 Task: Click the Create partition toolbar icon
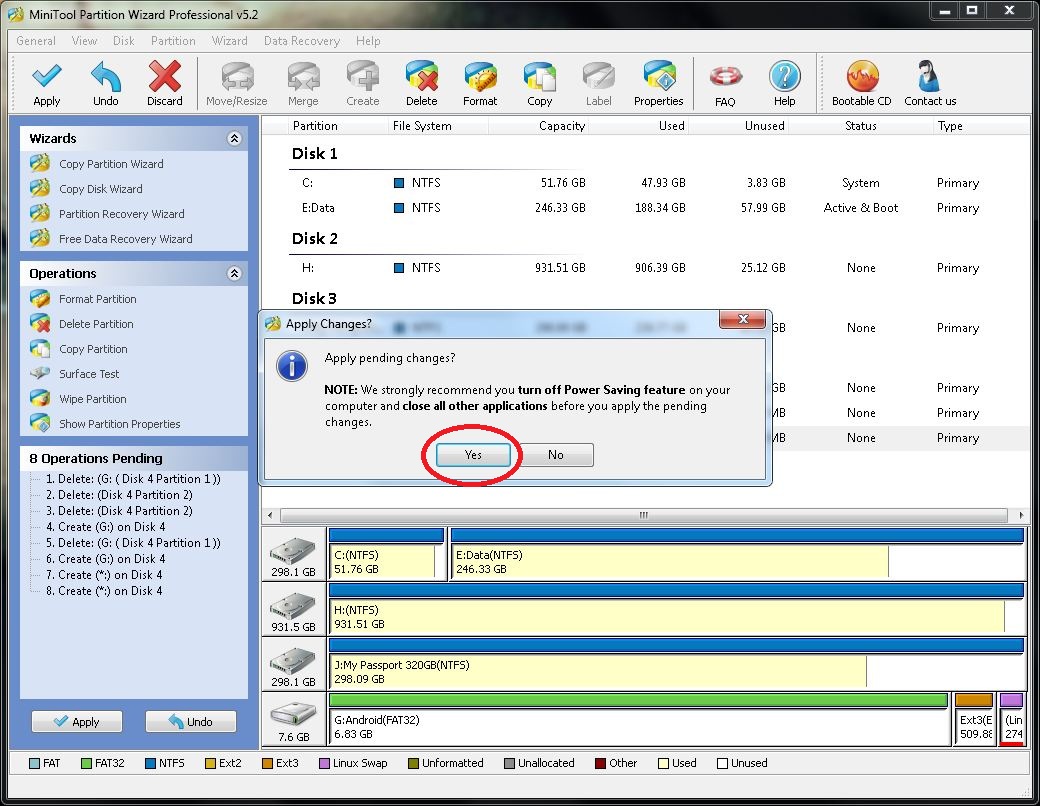(x=363, y=84)
